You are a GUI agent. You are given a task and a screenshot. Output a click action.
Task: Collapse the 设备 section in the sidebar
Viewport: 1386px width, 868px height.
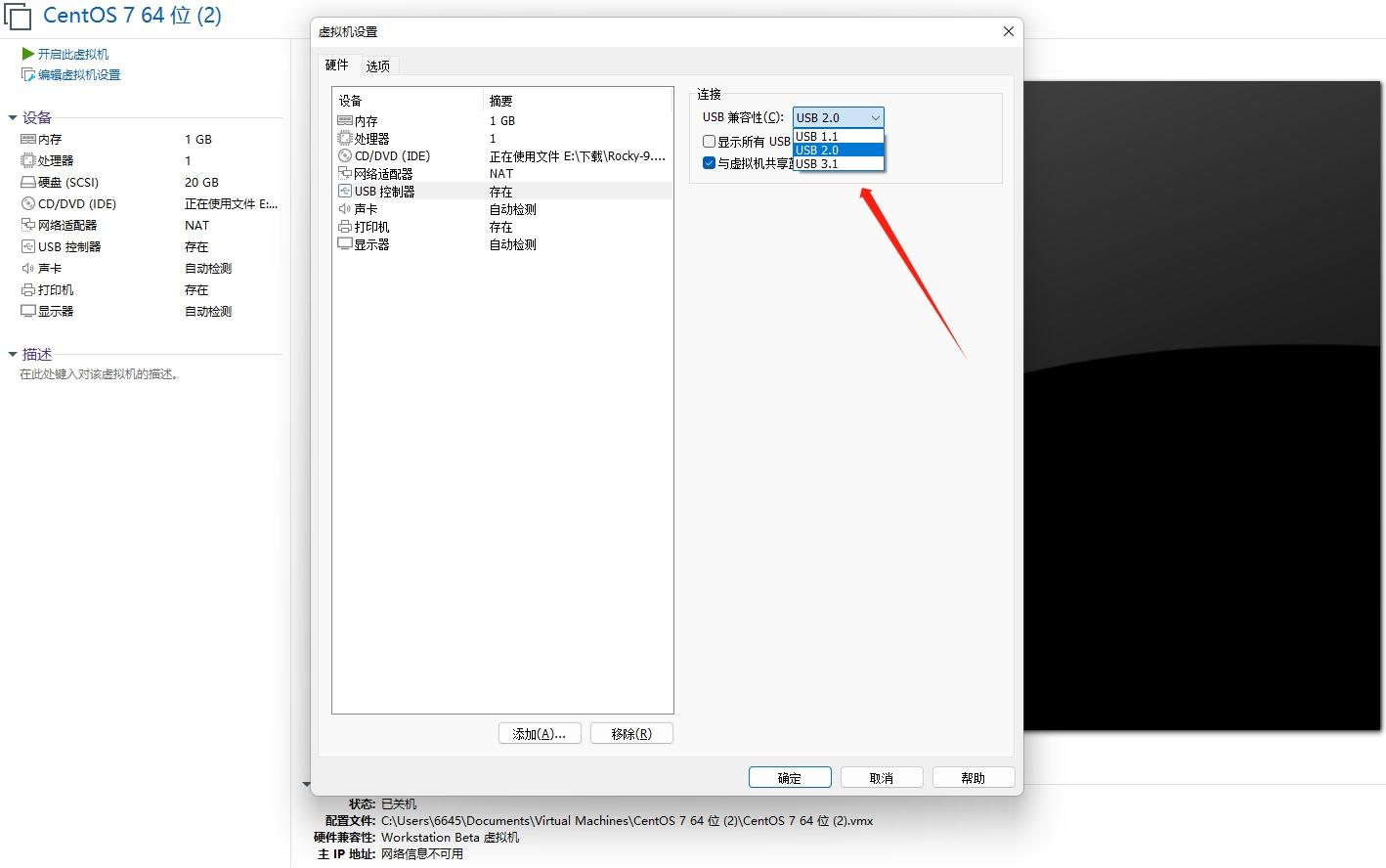pyautogui.click(x=13, y=117)
